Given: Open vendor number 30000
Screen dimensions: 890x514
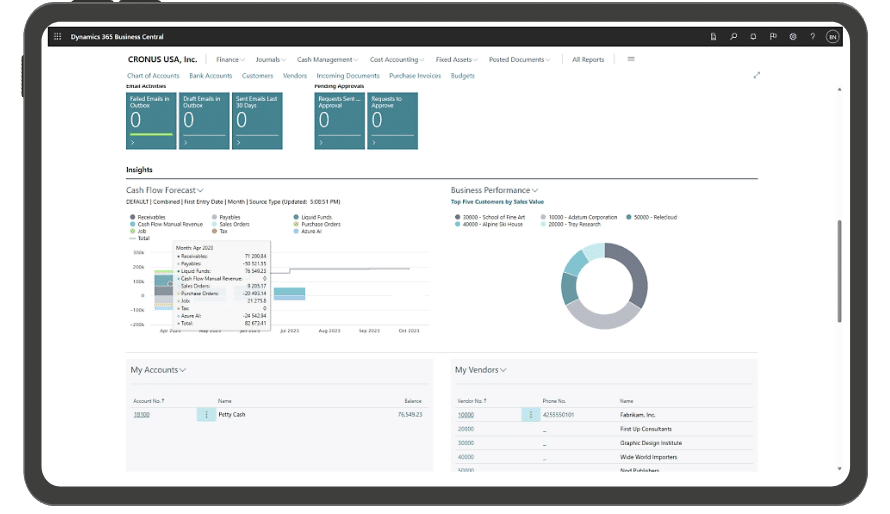Looking at the screenshot, I should click(x=465, y=443).
